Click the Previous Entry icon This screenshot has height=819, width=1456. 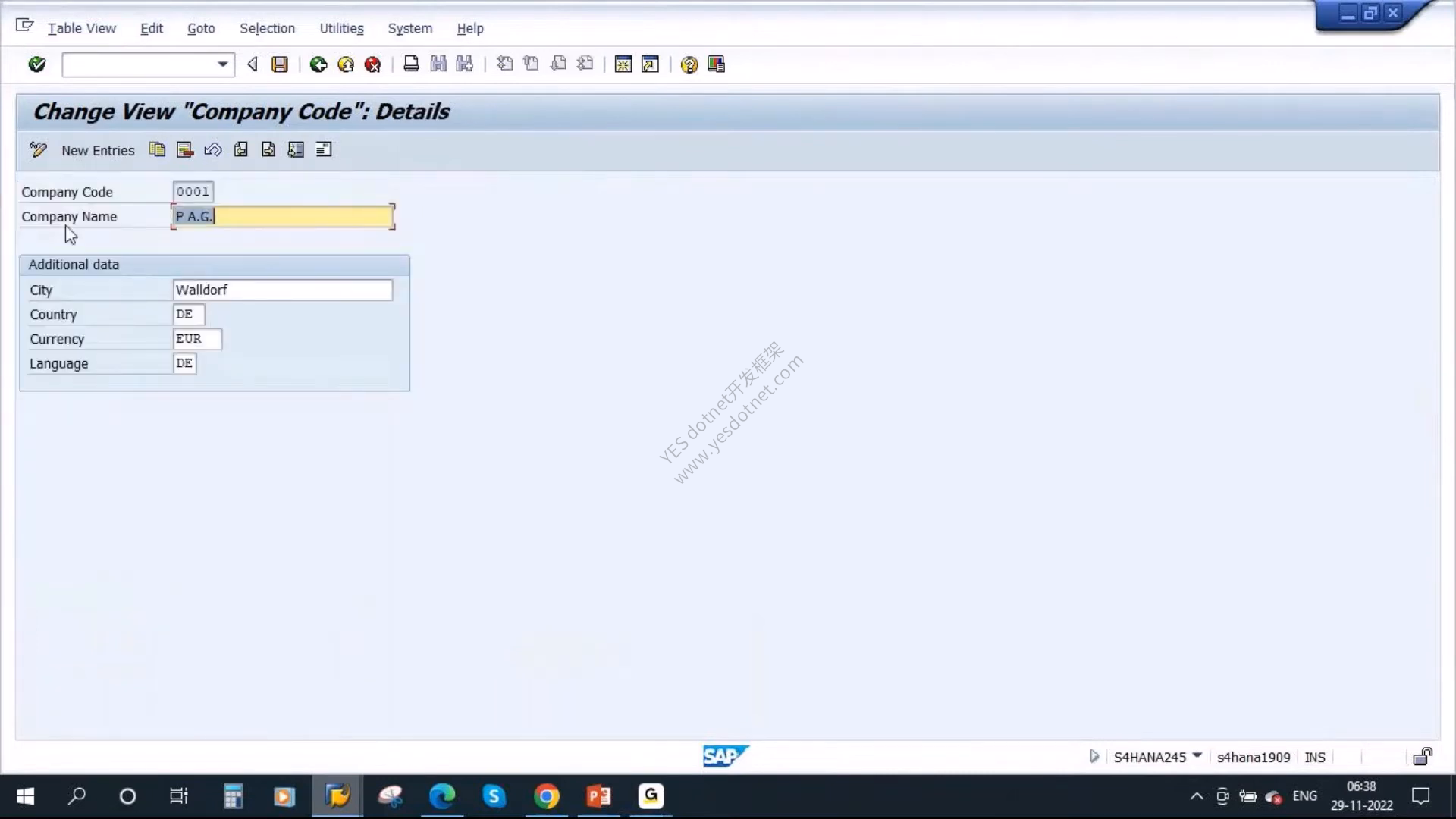[x=240, y=150]
